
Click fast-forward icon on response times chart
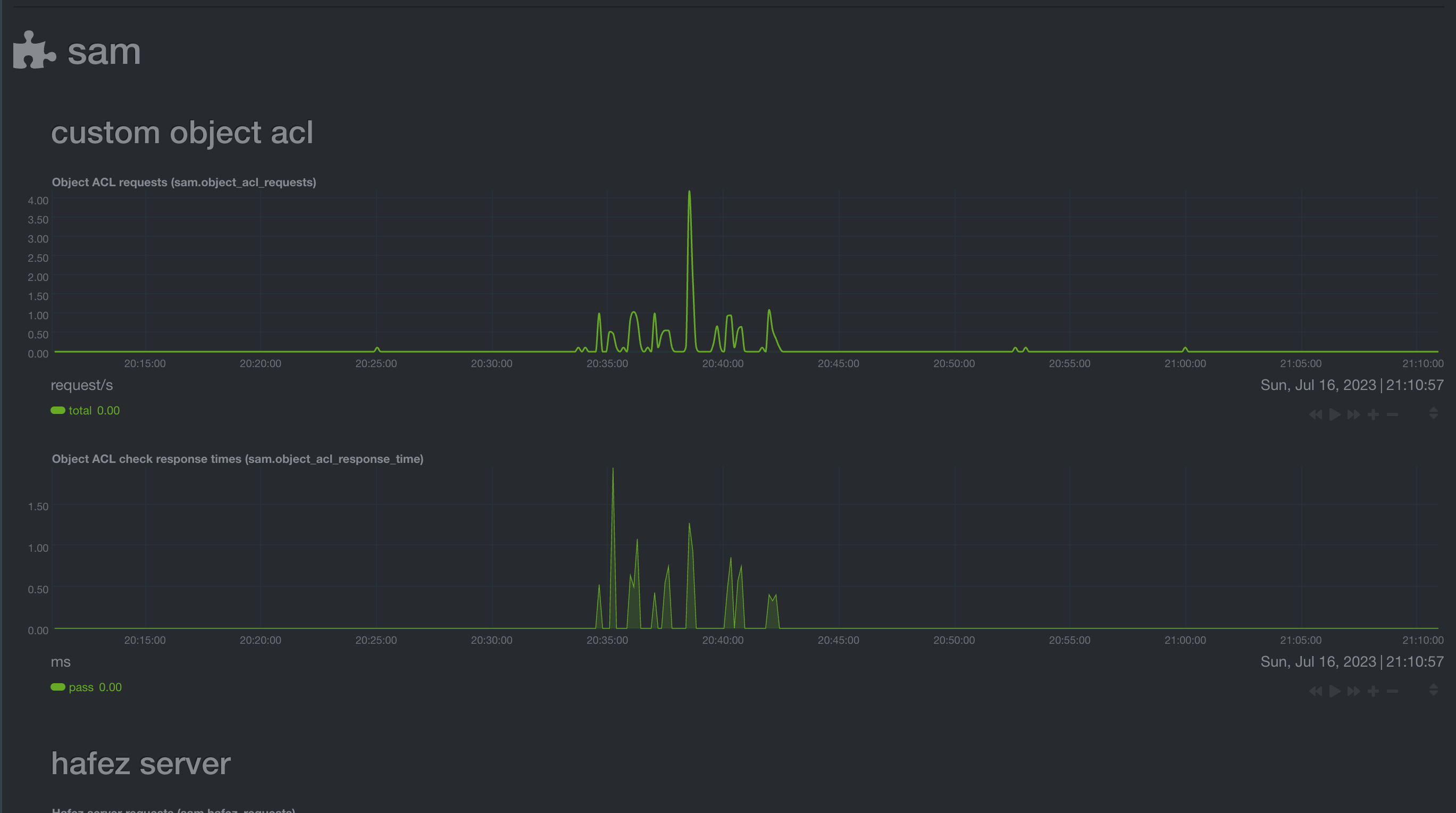(1354, 691)
